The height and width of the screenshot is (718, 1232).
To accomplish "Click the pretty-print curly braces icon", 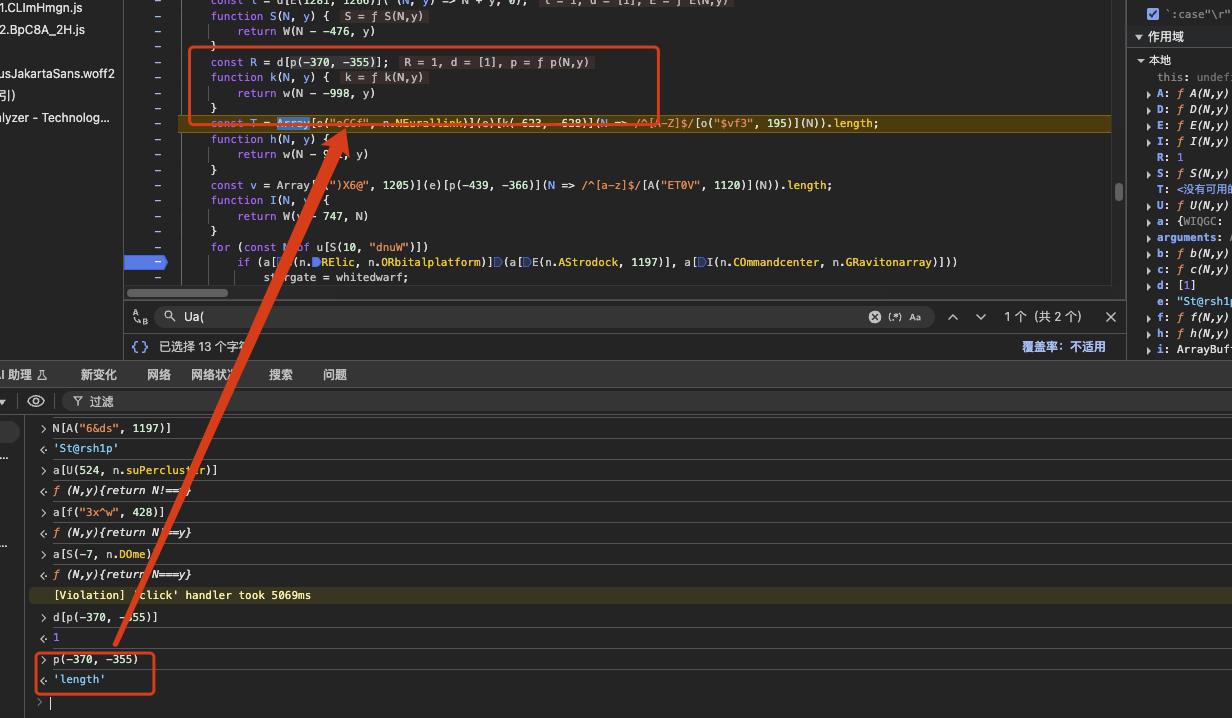I will pyautogui.click(x=140, y=347).
